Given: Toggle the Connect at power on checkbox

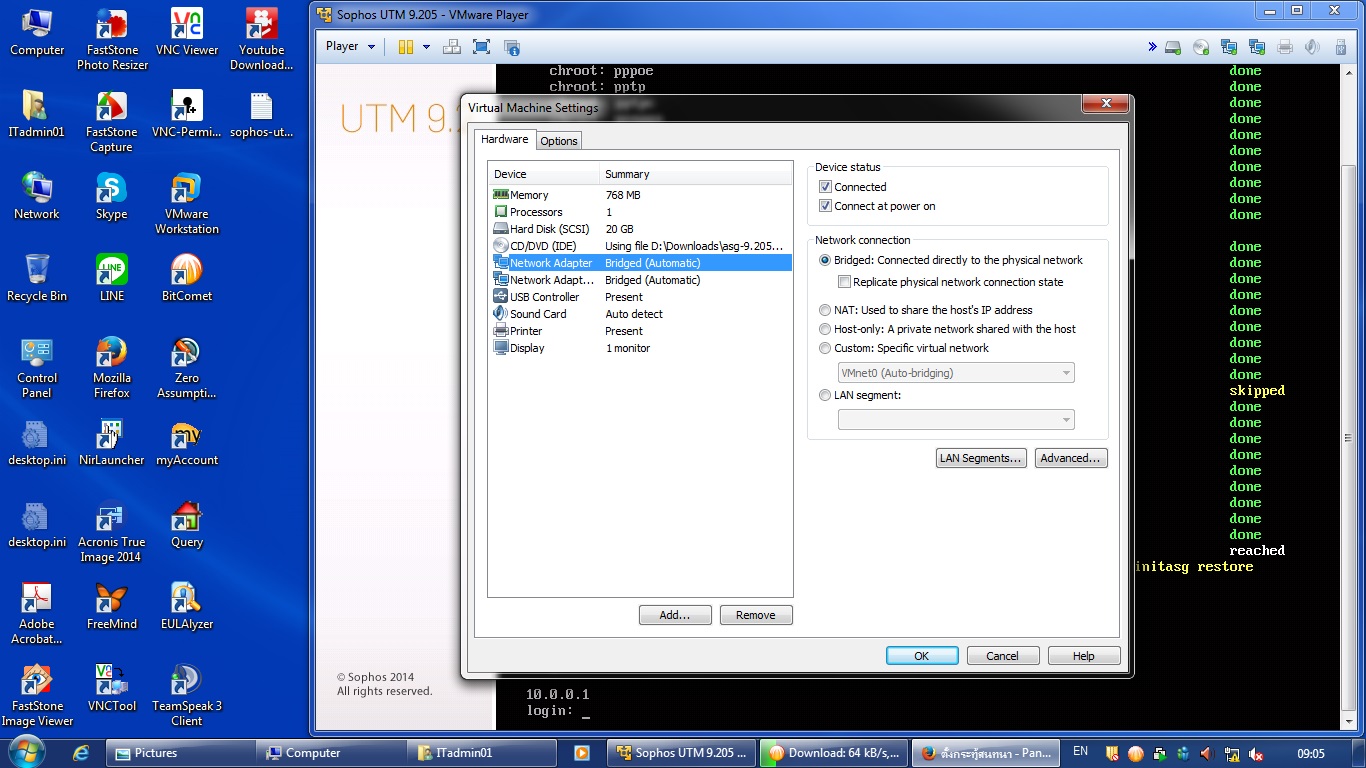Looking at the screenshot, I should tap(825, 206).
